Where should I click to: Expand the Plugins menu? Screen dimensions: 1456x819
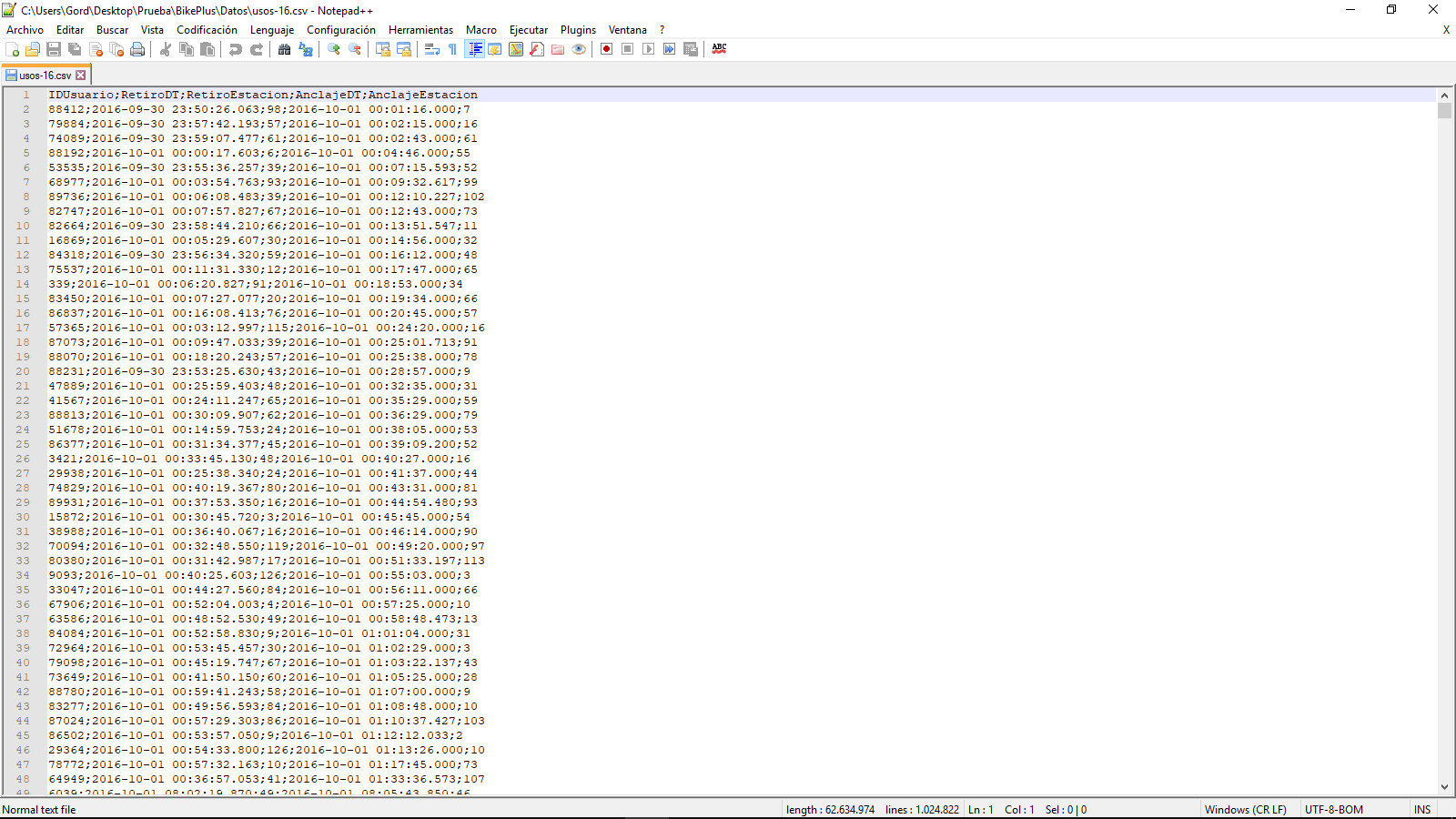pos(578,30)
